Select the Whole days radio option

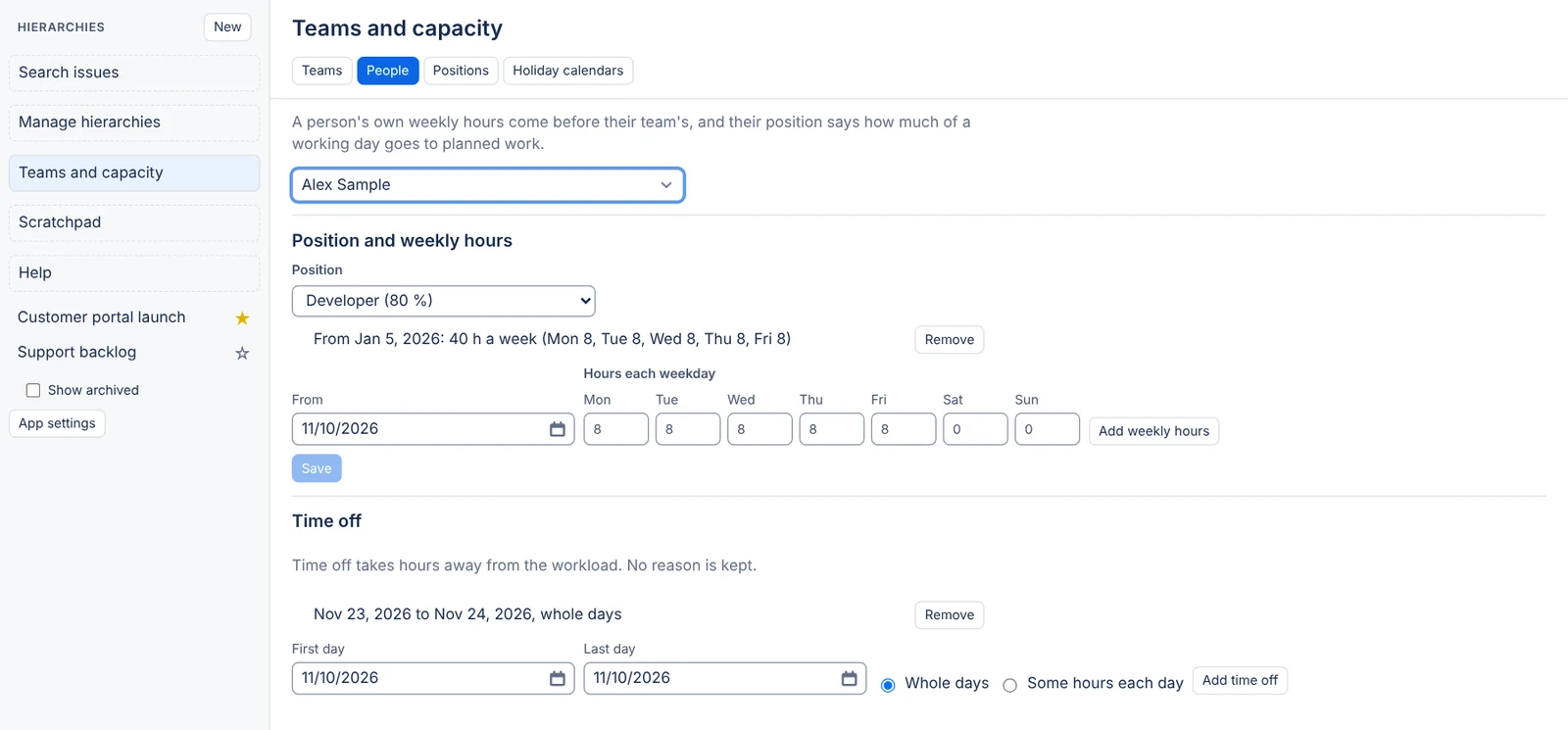pos(888,685)
